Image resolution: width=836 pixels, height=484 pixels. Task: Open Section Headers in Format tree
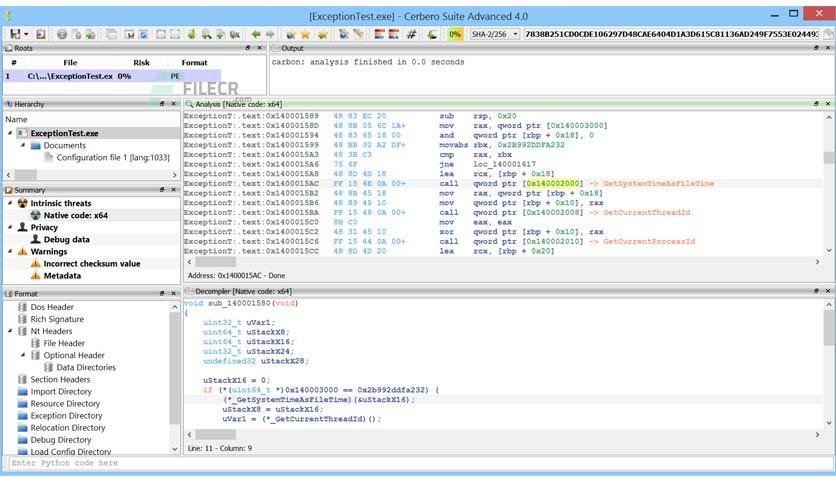60,380
